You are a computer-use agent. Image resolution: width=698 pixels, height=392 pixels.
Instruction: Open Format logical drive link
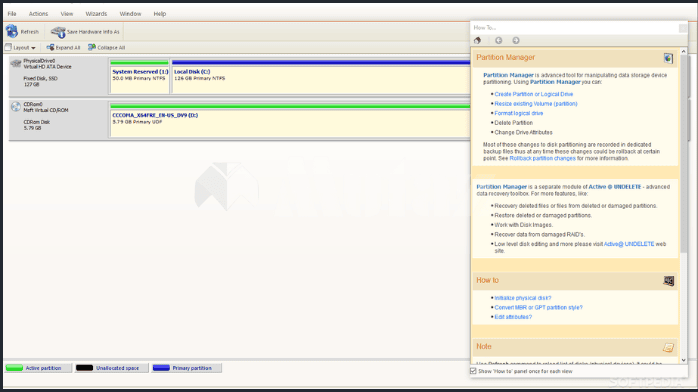coord(519,113)
